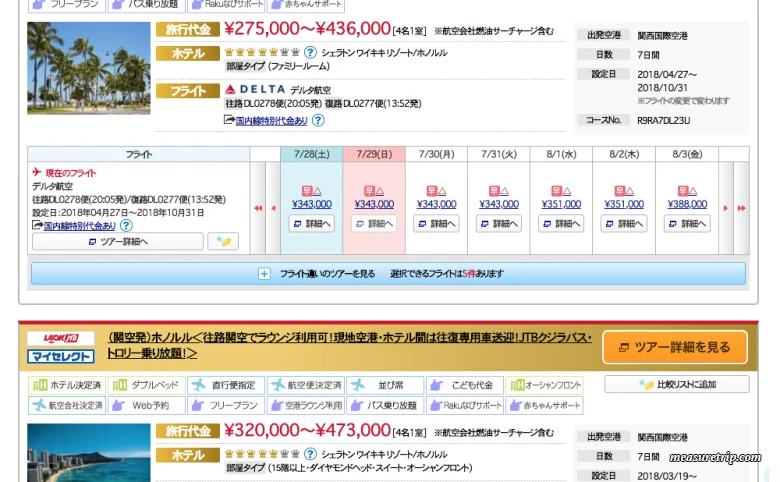Click the 並び席 tag
The image size is (780, 482).
click(385, 385)
